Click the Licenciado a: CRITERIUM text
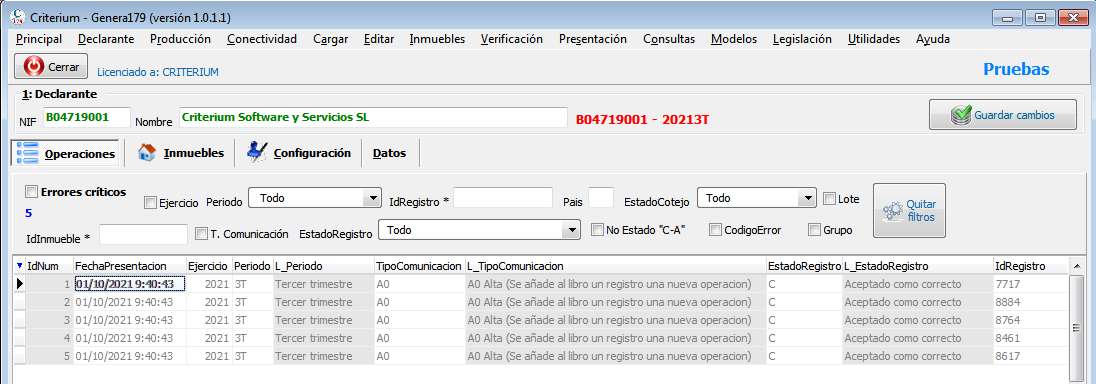 coord(157,72)
